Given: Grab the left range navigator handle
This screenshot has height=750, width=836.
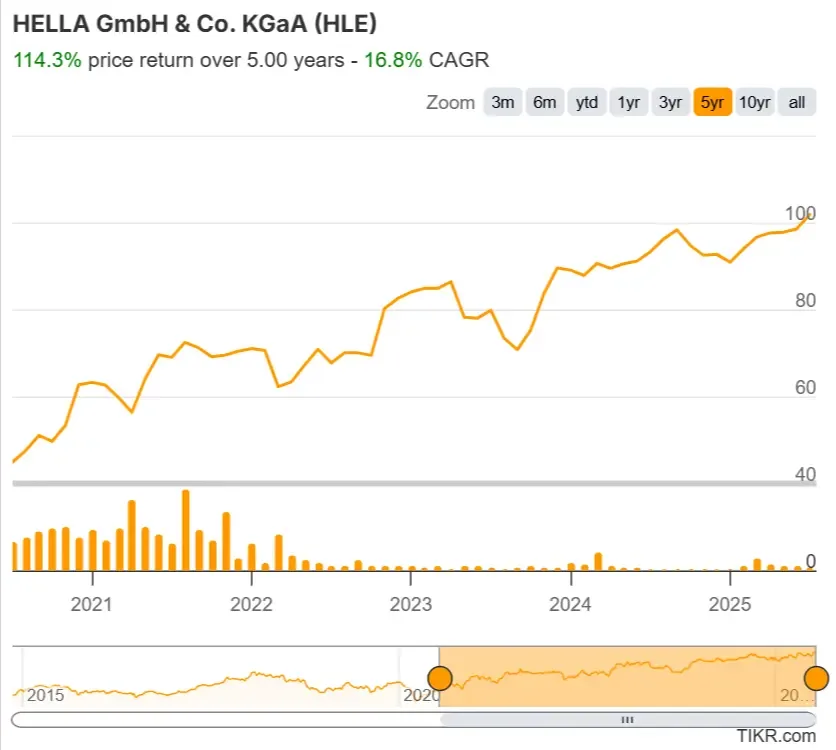Looking at the screenshot, I should coord(440,679).
